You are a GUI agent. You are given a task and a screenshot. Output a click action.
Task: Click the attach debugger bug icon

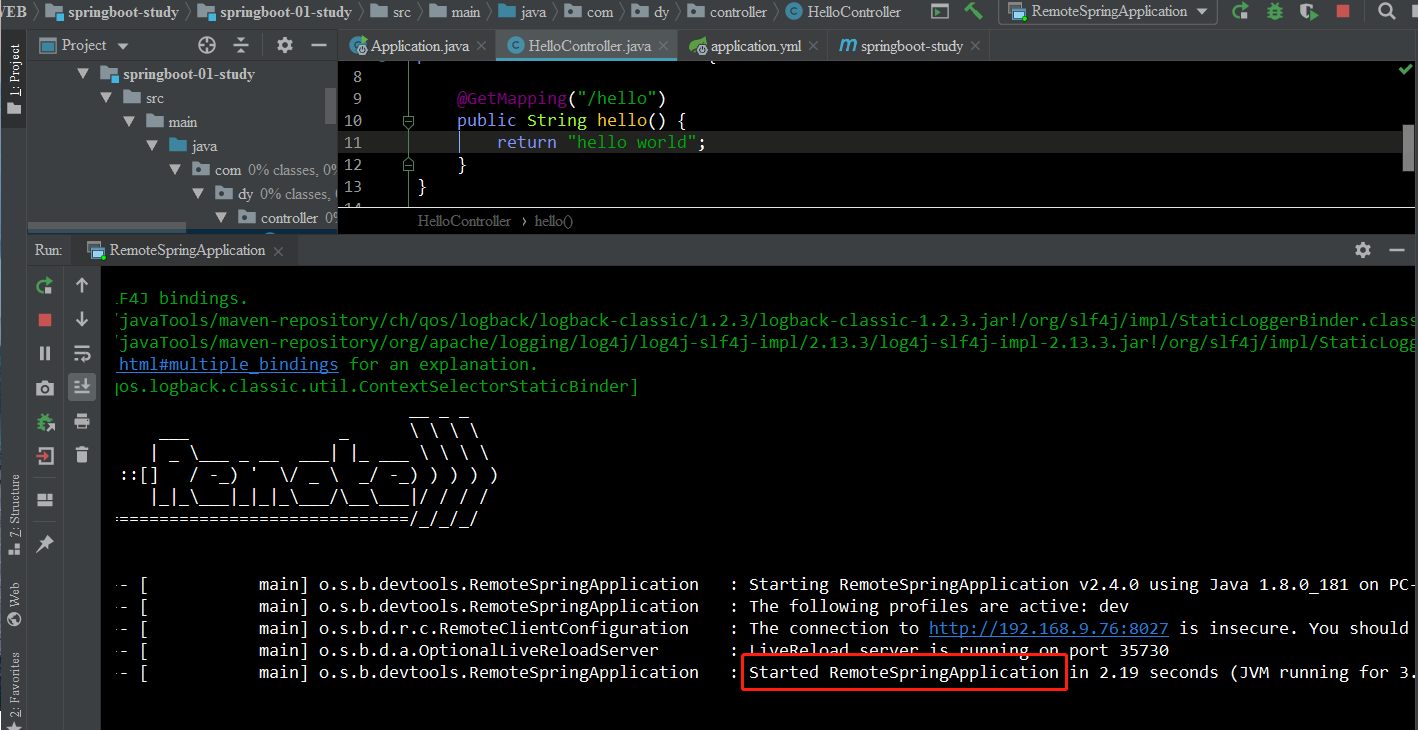coord(44,422)
